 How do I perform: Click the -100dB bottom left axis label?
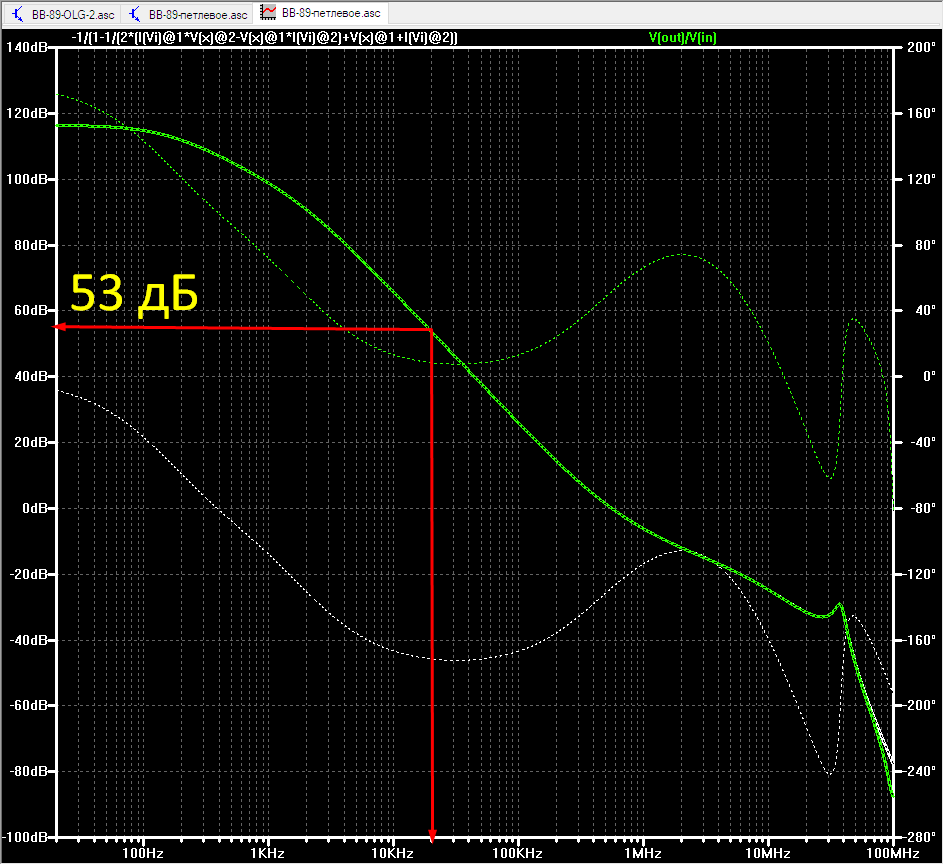[x=25, y=837]
